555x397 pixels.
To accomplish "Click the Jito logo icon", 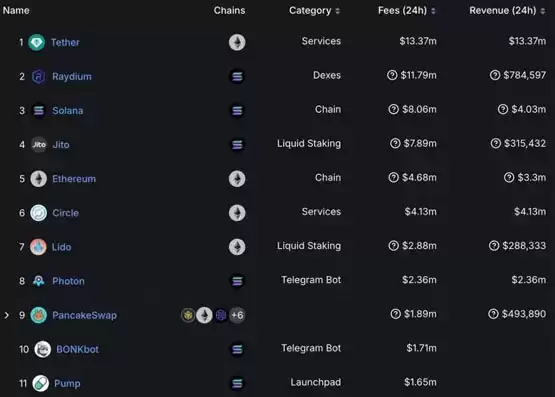I will 39,145.
